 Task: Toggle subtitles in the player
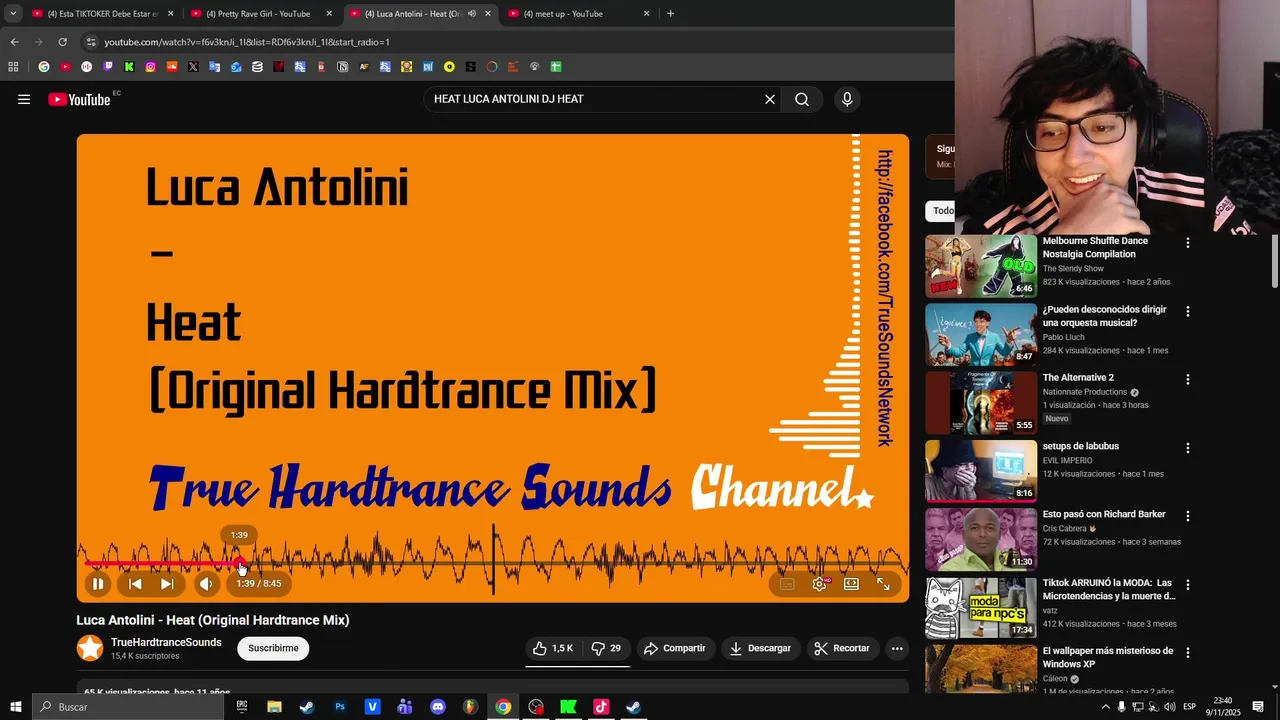pyautogui.click(x=787, y=584)
